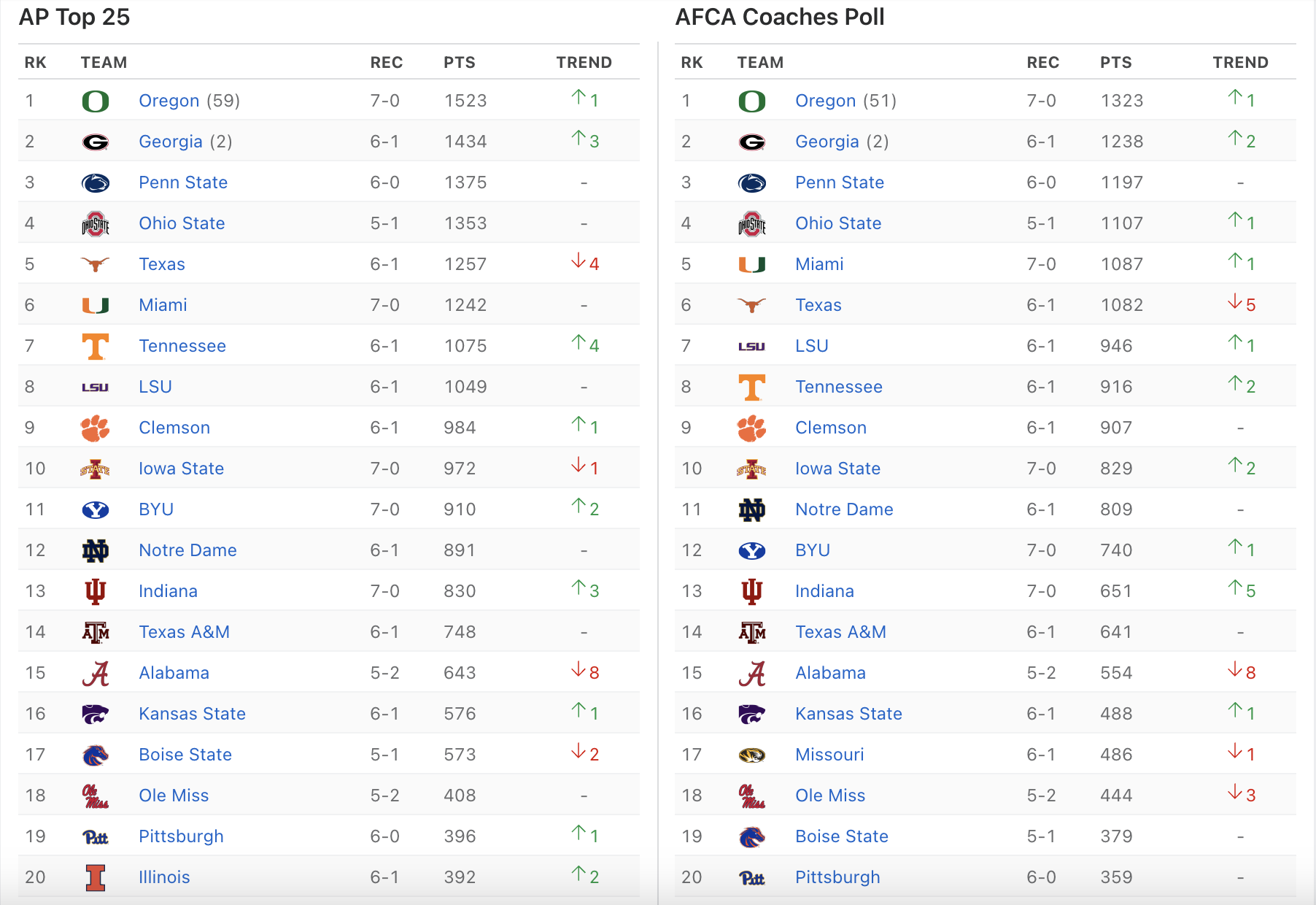1316x905 pixels.
Task: Click the Illinois logo in the AP Top 25 table
Action: pos(96,877)
